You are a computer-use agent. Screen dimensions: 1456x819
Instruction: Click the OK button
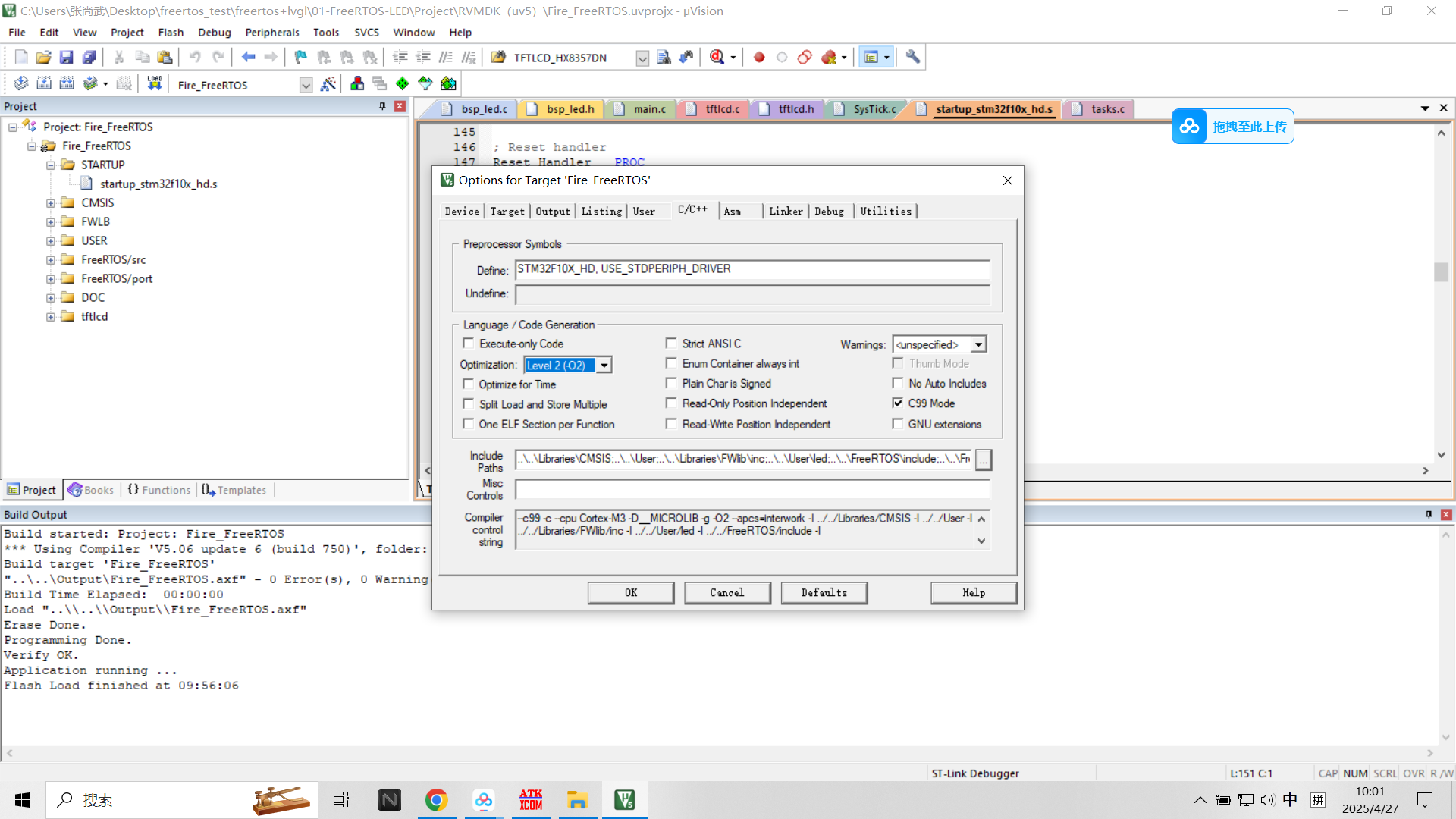click(x=630, y=593)
